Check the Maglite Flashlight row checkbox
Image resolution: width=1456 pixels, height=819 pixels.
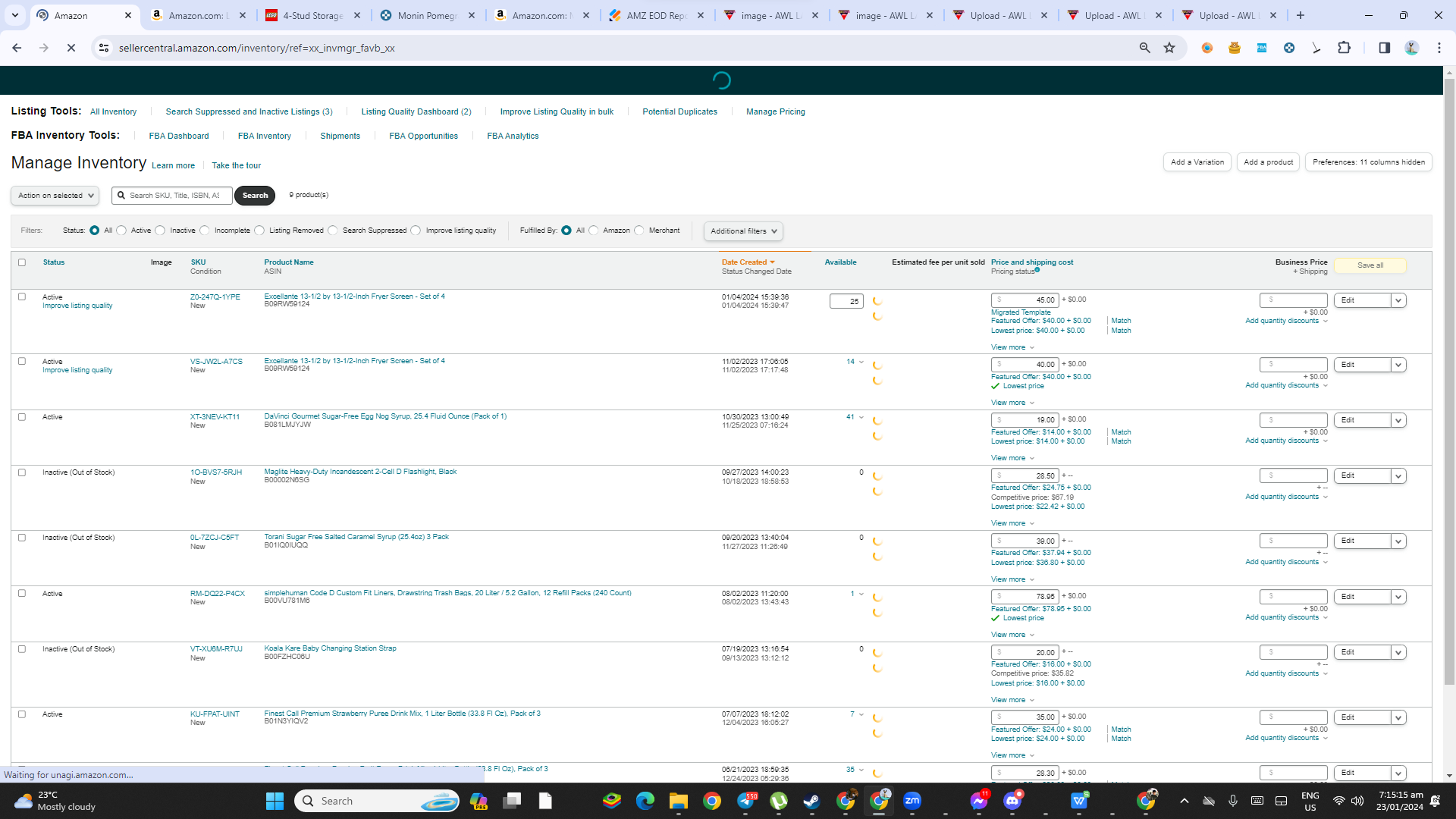(x=22, y=472)
